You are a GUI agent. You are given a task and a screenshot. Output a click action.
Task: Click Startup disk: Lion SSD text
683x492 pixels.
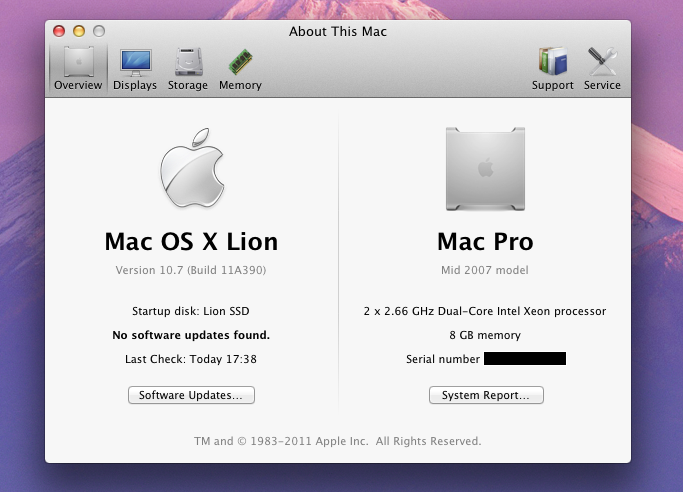point(191,311)
